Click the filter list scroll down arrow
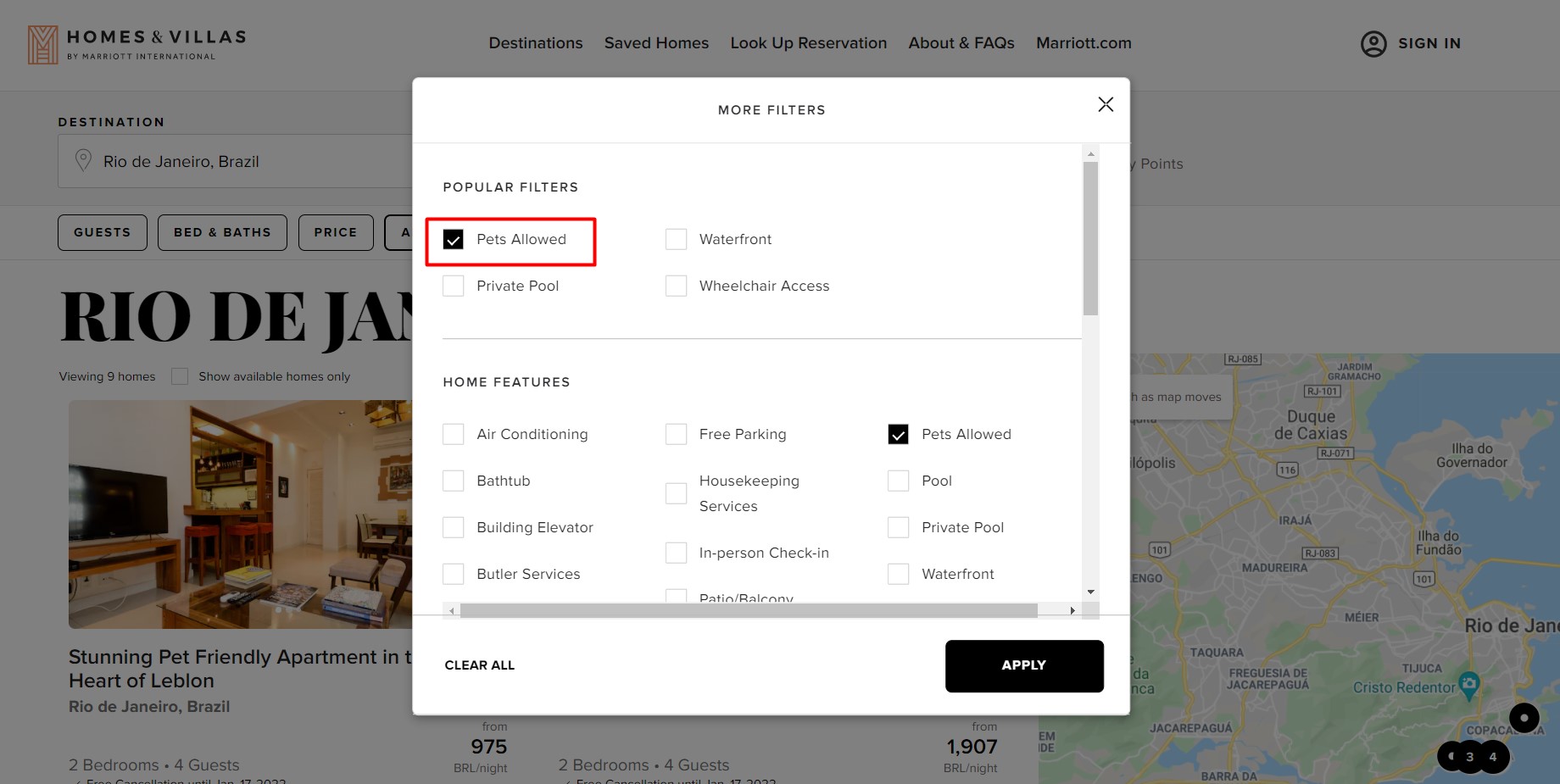 (x=1091, y=592)
